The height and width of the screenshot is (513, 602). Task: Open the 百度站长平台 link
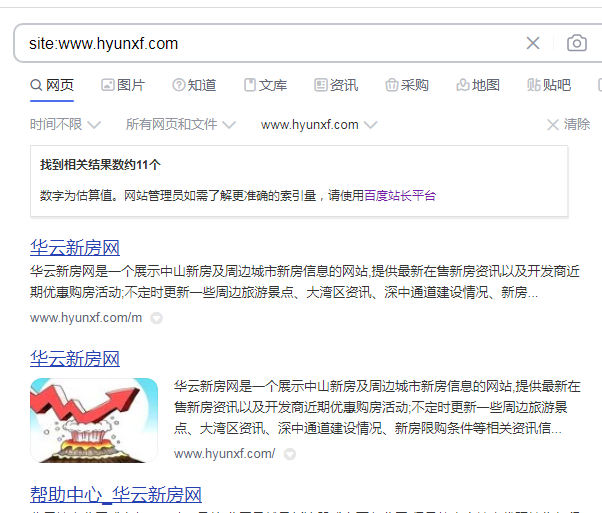click(400, 195)
